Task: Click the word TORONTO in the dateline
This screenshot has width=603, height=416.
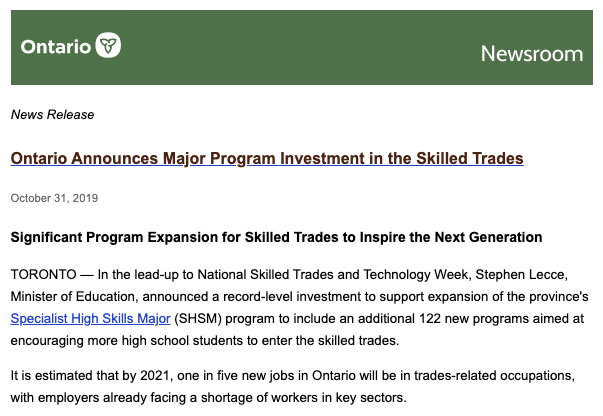Action: click(43, 275)
